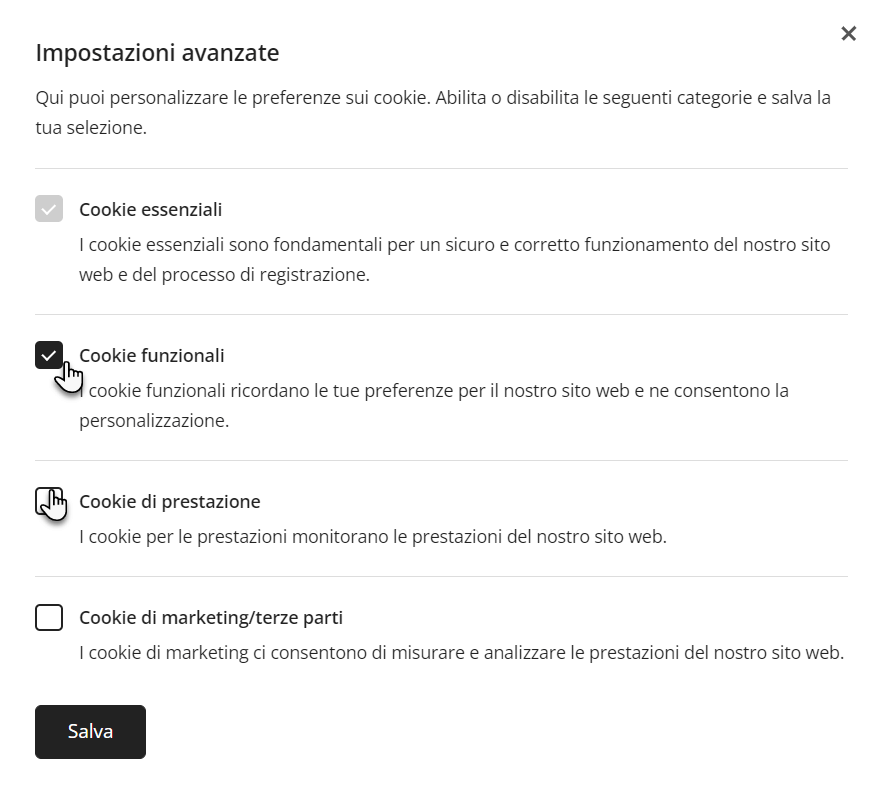Viewport: 880px width, 789px height.
Task: Click the marketing cookies description sentence
Action: (461, 653)
